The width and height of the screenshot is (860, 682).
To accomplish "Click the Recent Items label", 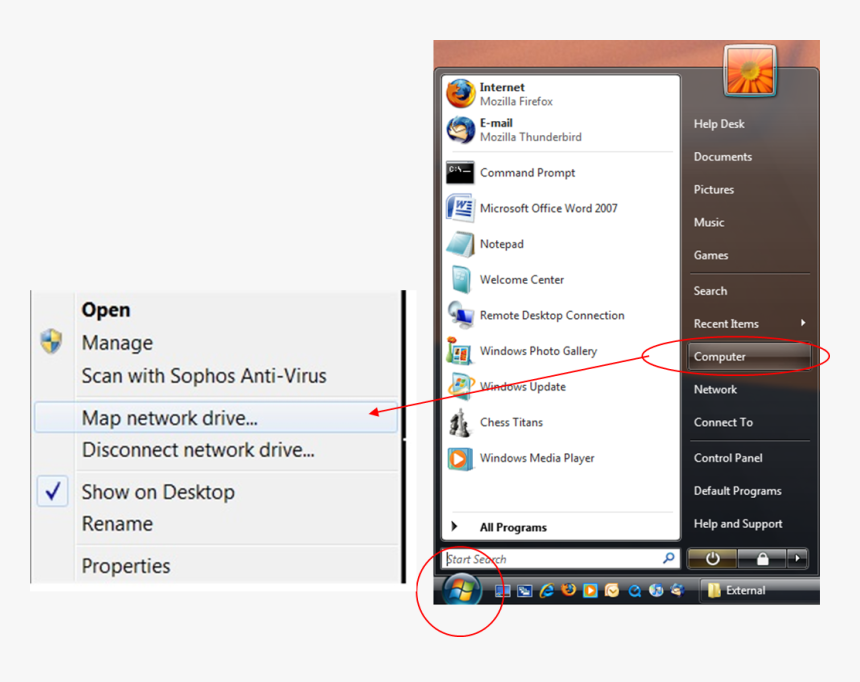I will pos(726,324).
